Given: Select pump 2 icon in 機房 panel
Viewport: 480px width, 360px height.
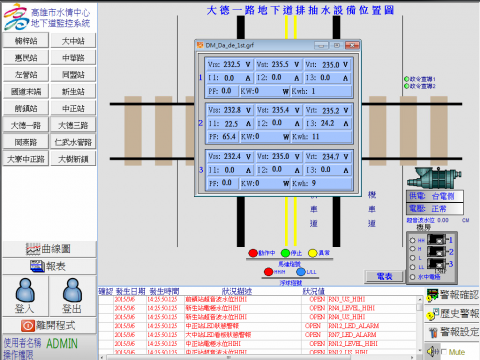Looking at the screenshot, I should 437,251.
